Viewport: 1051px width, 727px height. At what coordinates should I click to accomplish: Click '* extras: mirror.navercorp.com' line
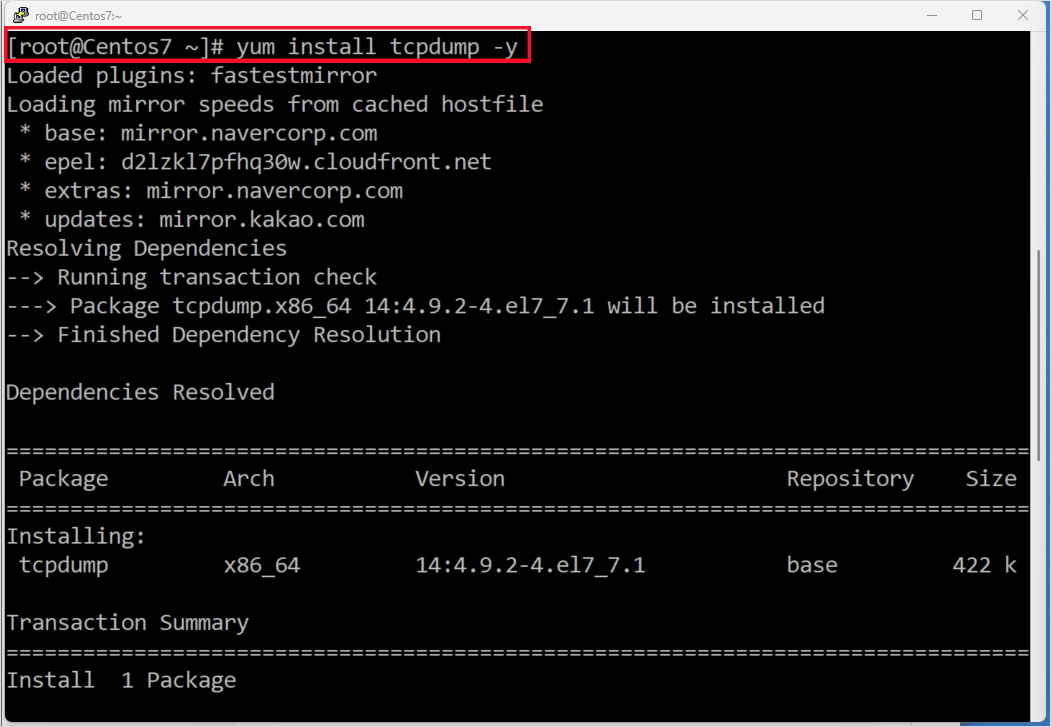point(211,191)
